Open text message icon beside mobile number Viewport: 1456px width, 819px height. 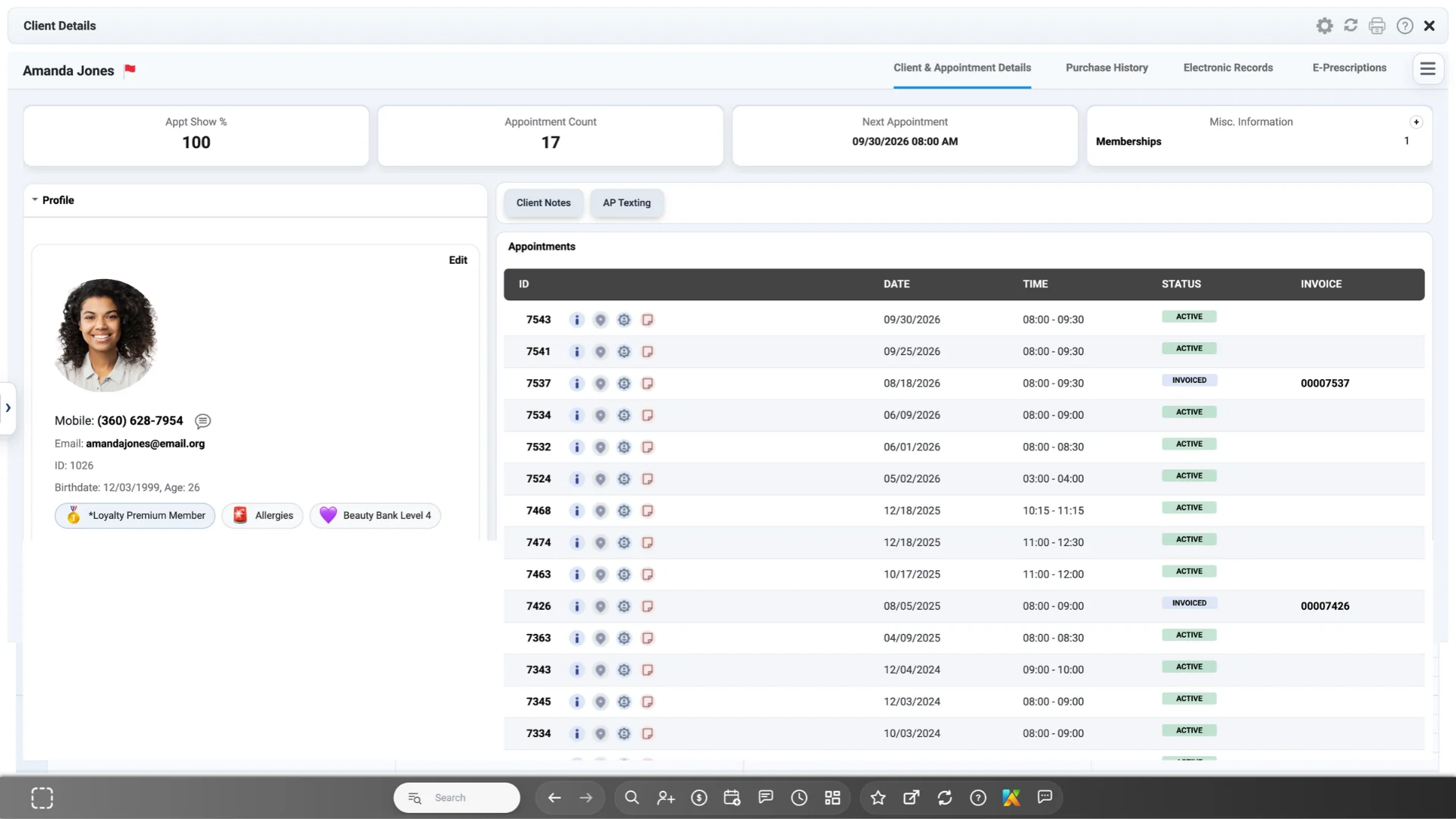(202, 421)
